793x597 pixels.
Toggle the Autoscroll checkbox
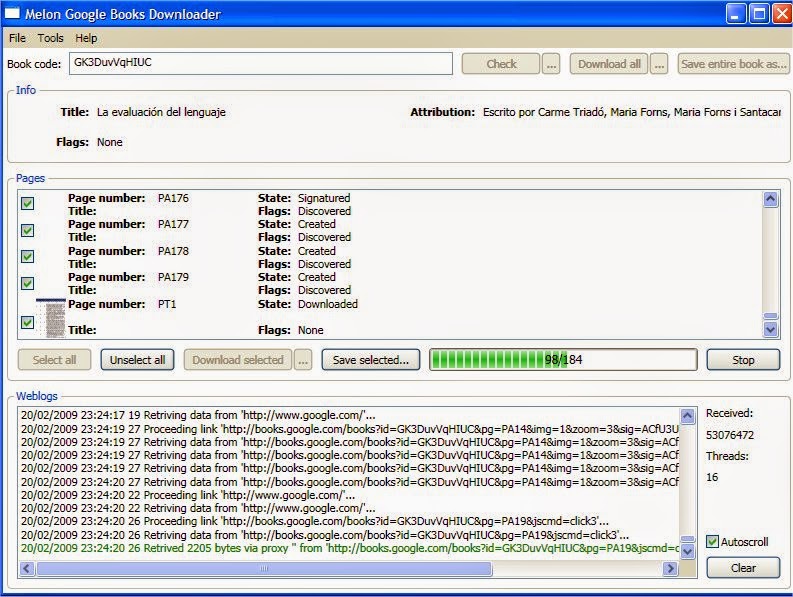(x=712, y=541)
